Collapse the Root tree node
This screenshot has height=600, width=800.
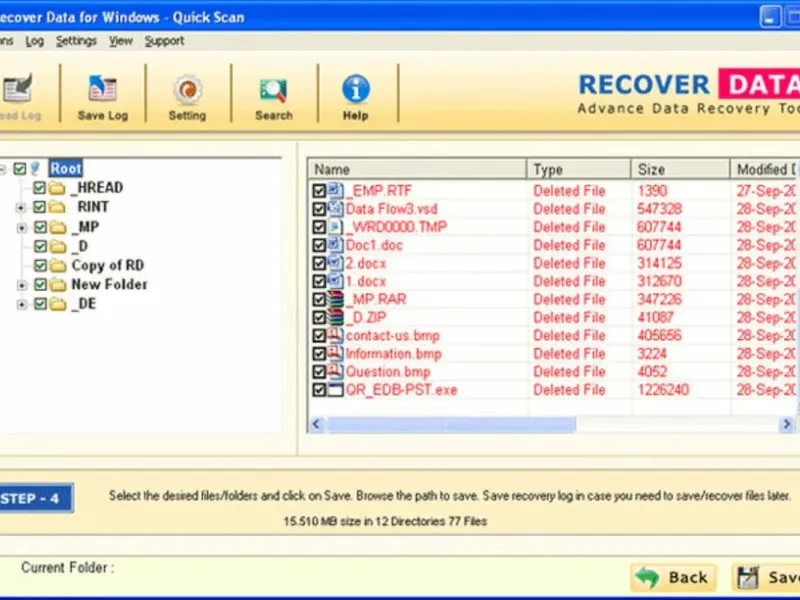[3, 168]
